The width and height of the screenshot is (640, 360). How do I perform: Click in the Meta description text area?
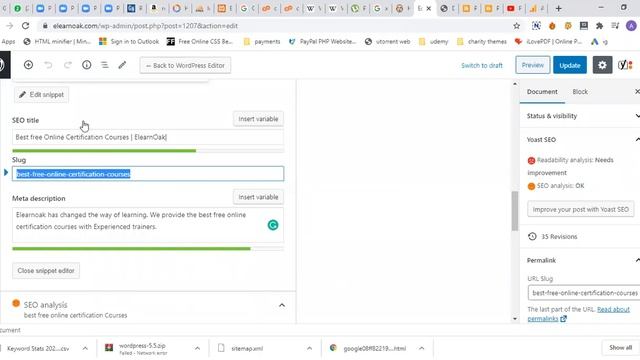tap(148, 225)
